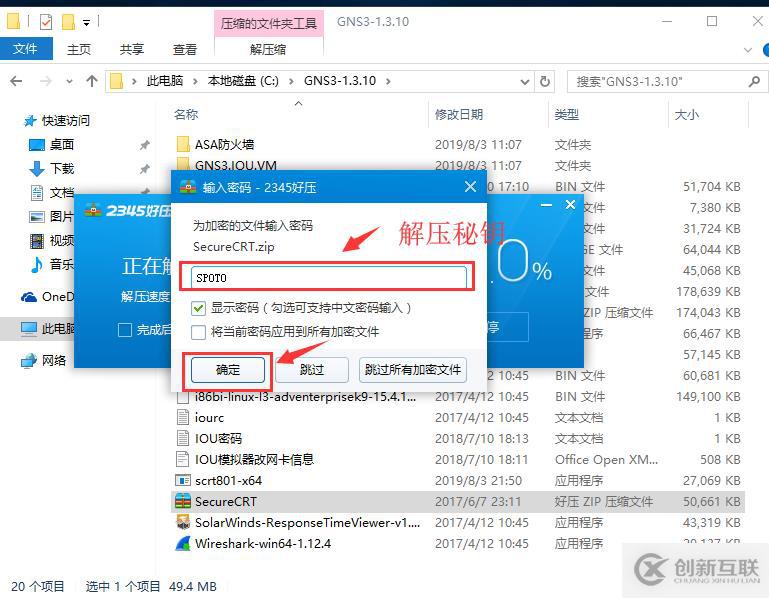Click 跳过所有加密文件 button

(413, 369)
